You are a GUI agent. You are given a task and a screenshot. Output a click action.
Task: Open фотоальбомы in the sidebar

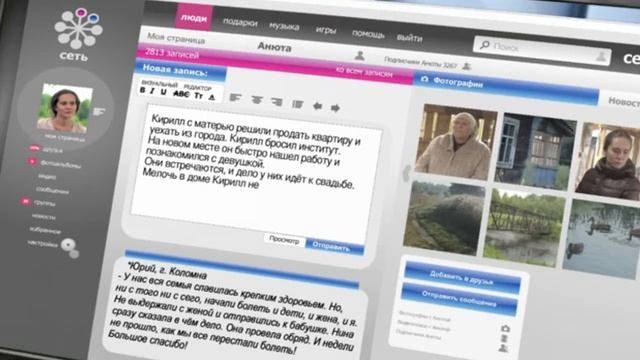click(x=60, y=164)
